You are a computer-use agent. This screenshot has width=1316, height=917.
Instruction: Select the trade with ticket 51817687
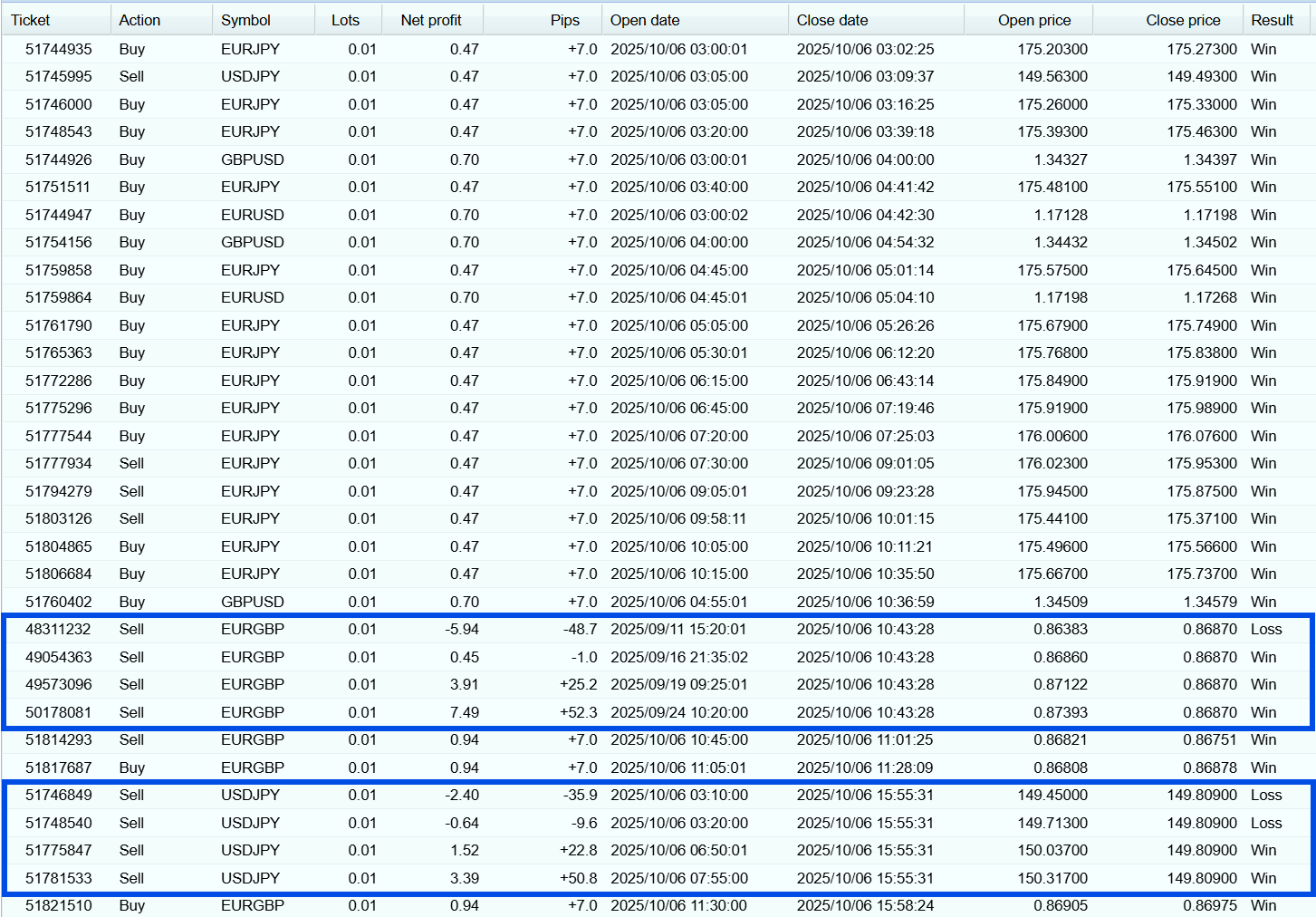[59, 767]
